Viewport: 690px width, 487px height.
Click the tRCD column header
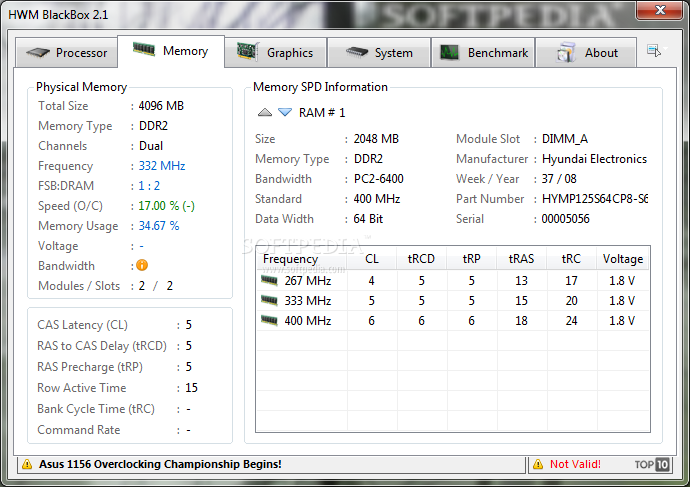(x=422, y=259)
